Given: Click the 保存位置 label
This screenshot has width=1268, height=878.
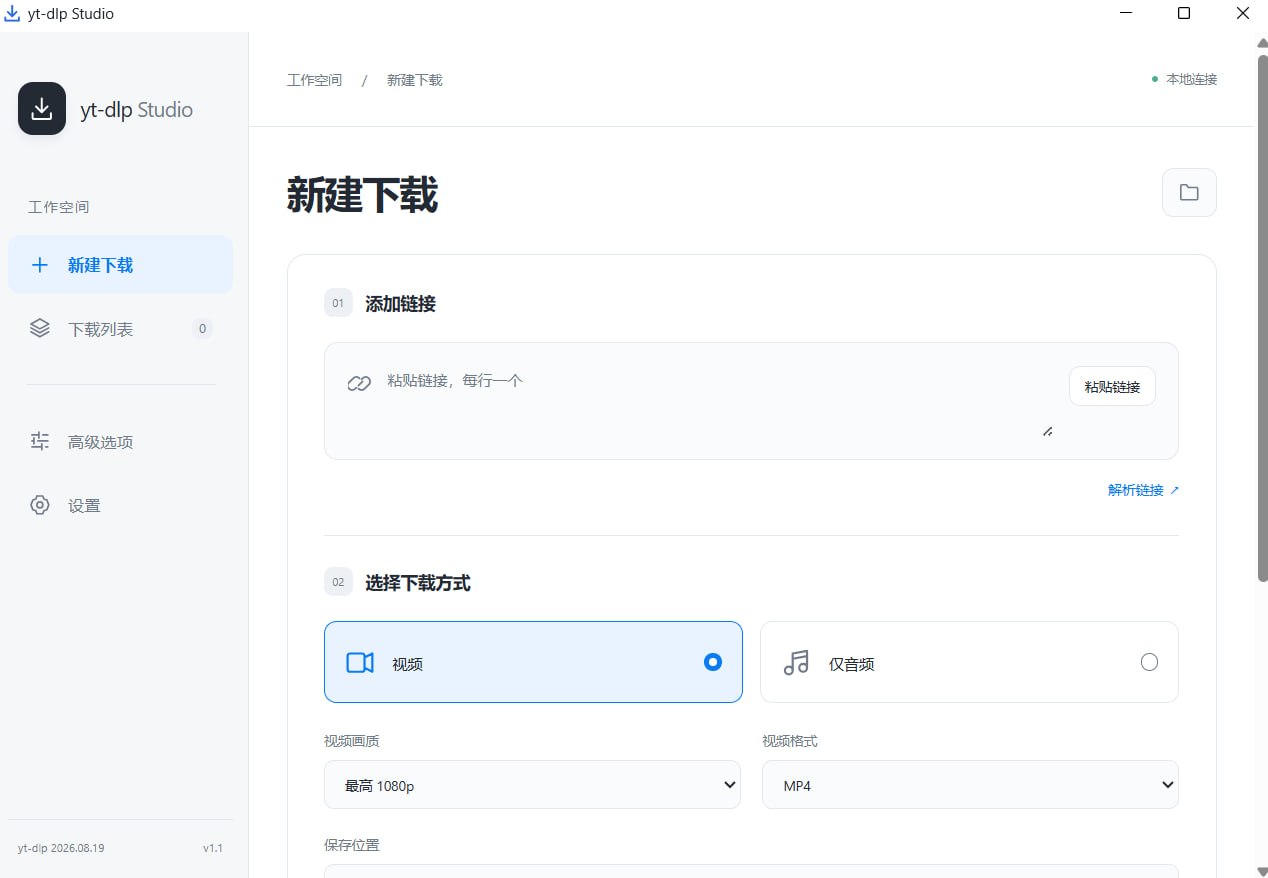Looking at the screenshot, I should click(x=351, y=845).
